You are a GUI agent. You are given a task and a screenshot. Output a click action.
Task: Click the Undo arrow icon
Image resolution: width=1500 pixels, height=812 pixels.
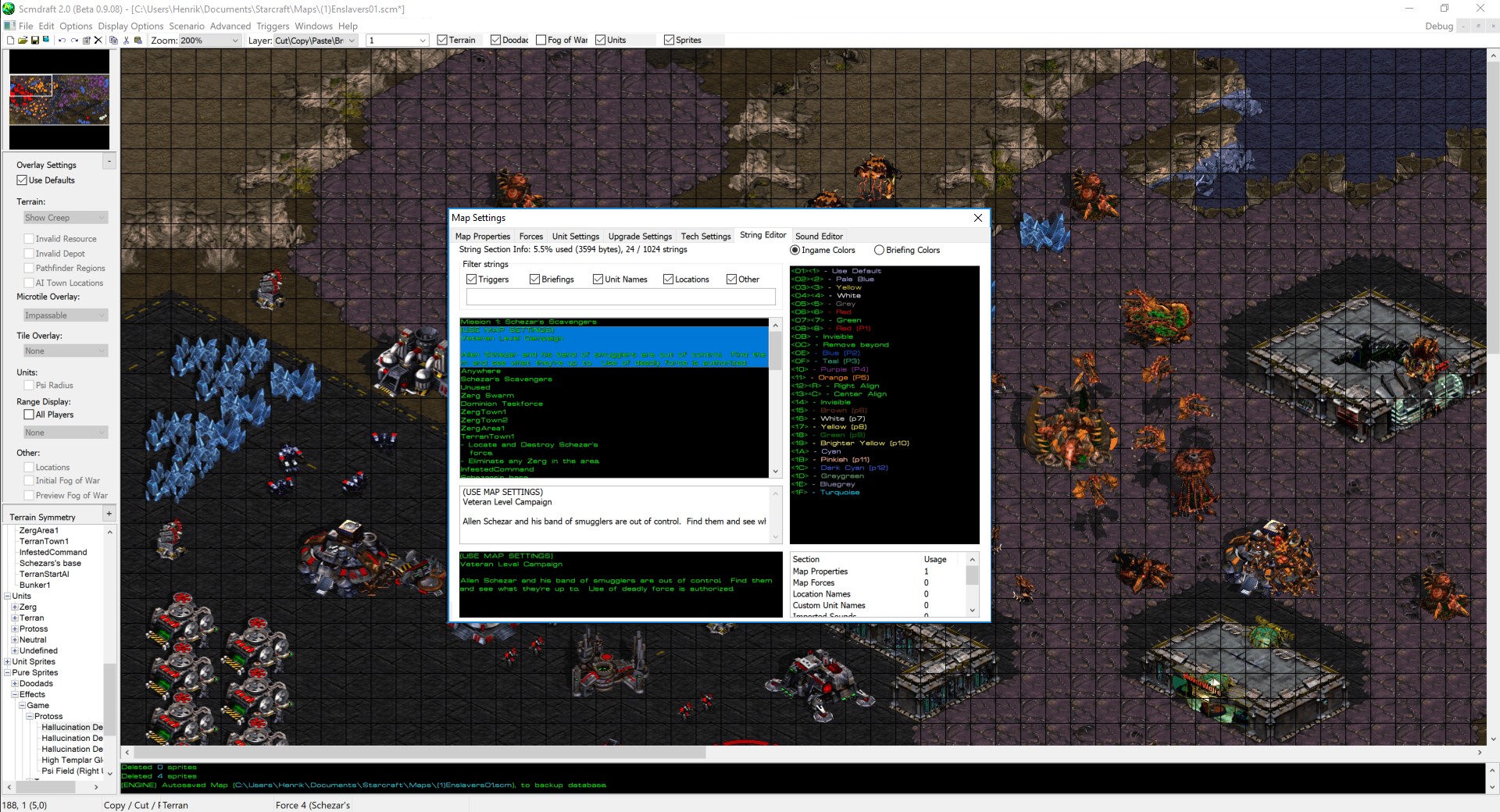62,40
